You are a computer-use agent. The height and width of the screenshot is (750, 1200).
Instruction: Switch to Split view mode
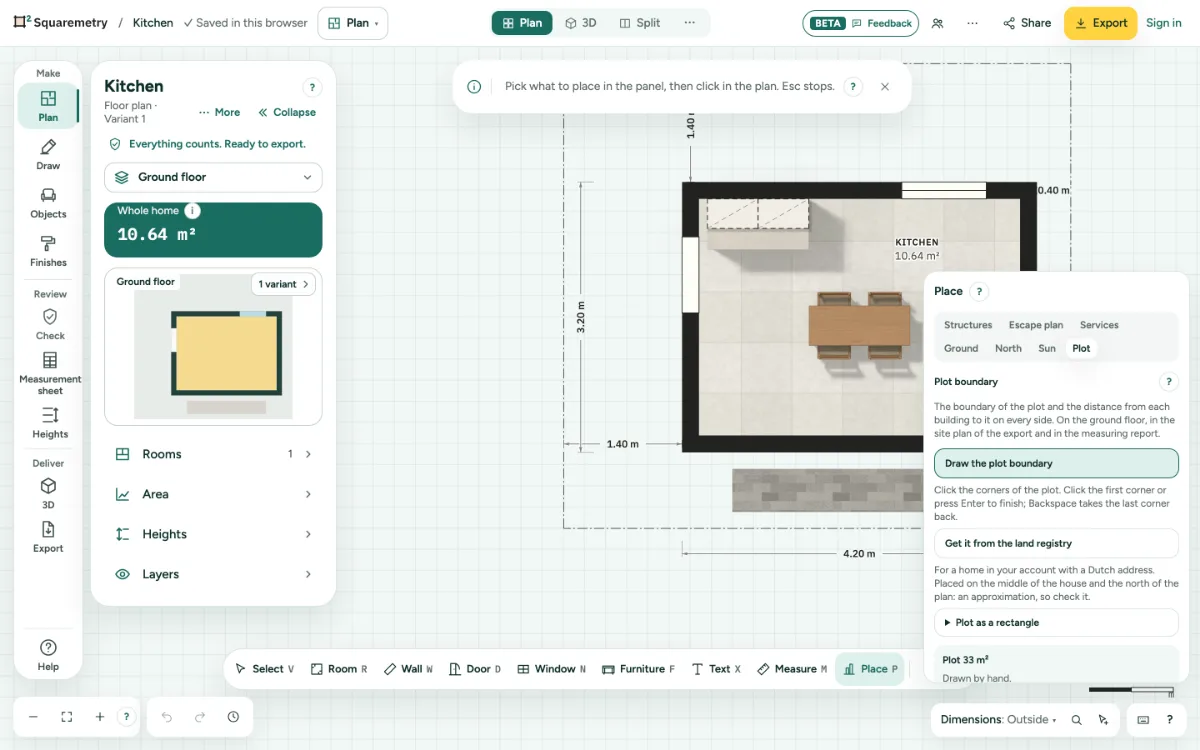click(x=640, y=23)
